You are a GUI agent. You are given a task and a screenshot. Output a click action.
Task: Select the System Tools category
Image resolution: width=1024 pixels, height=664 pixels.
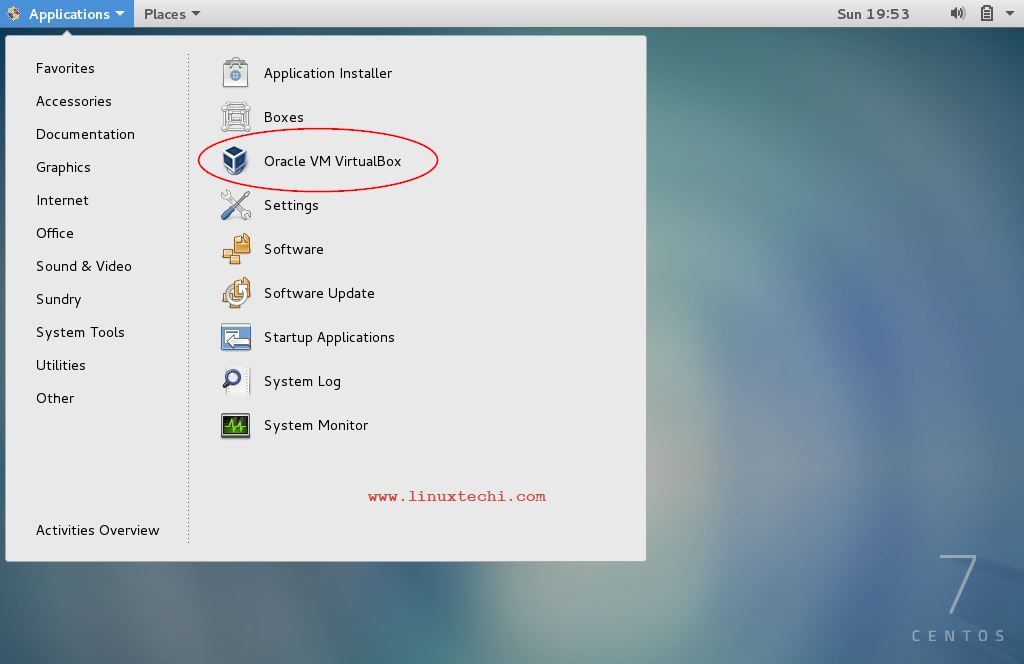(80, 332)
